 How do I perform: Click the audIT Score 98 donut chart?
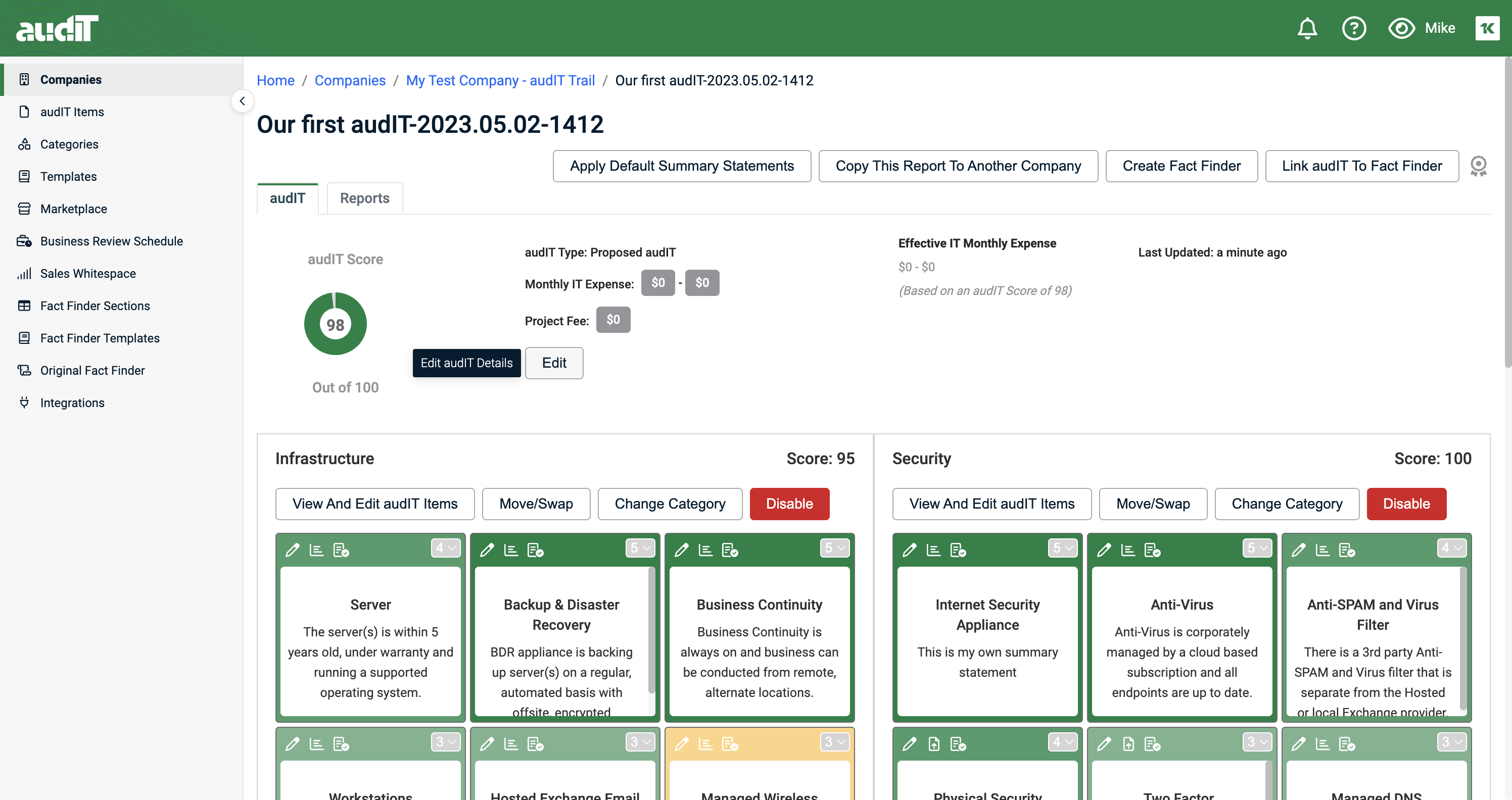[x=335, y=324]
